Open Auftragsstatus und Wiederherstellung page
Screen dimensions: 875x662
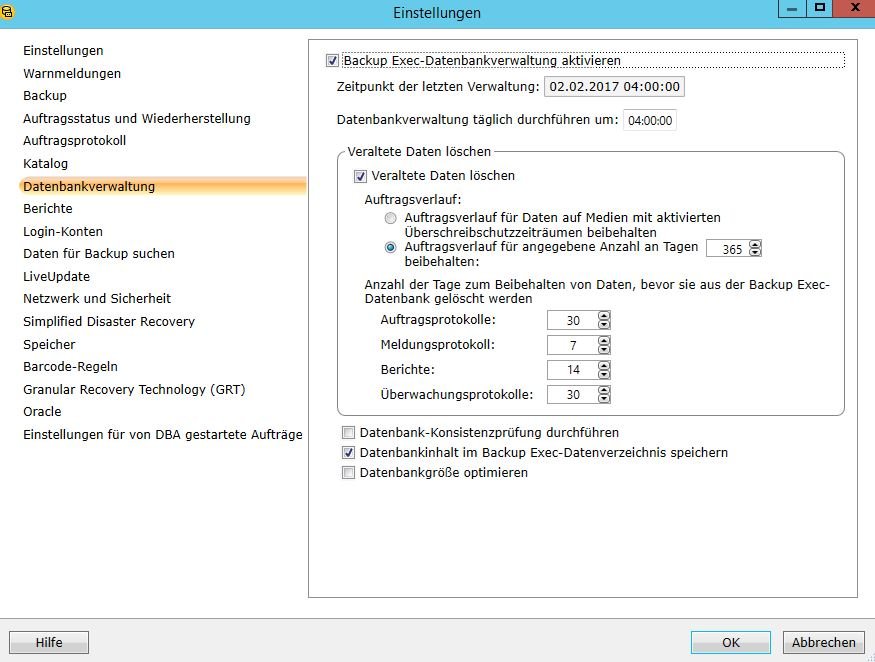click(137, 118)
